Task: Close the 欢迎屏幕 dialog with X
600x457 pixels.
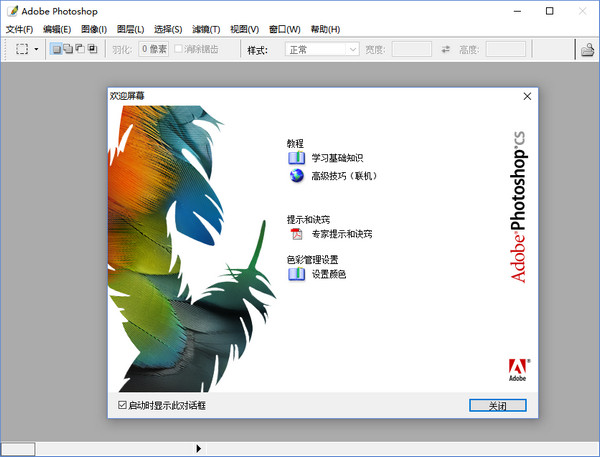Action: (x=527, y=96)
